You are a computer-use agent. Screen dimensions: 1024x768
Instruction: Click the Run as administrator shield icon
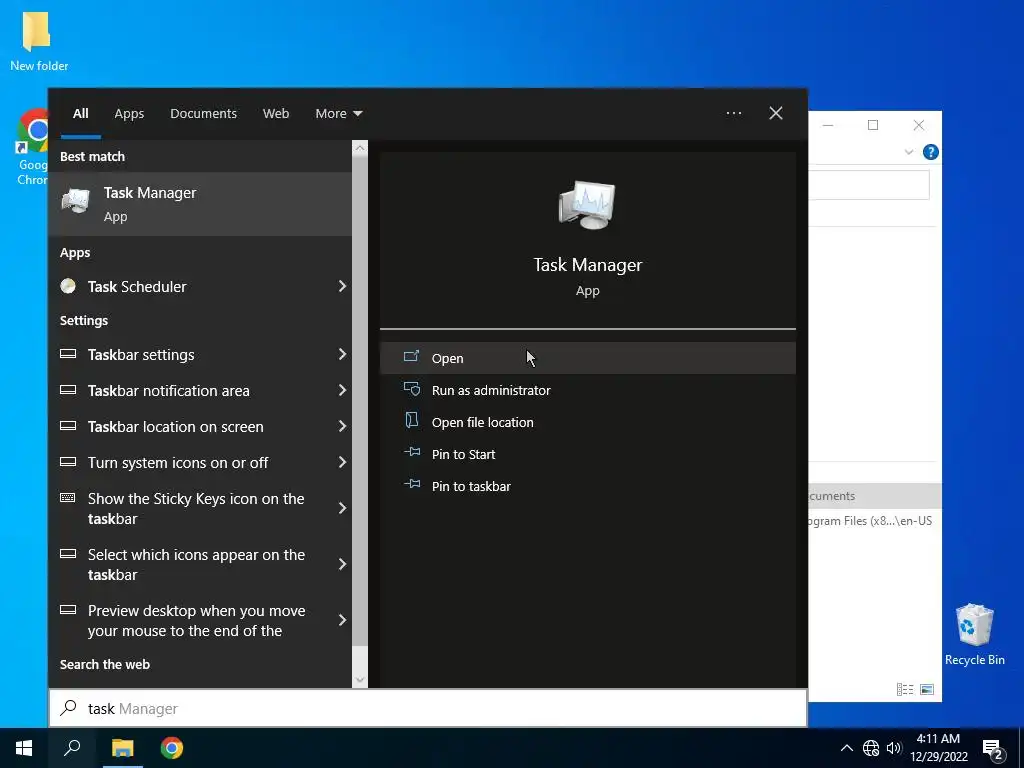[411, 389]
